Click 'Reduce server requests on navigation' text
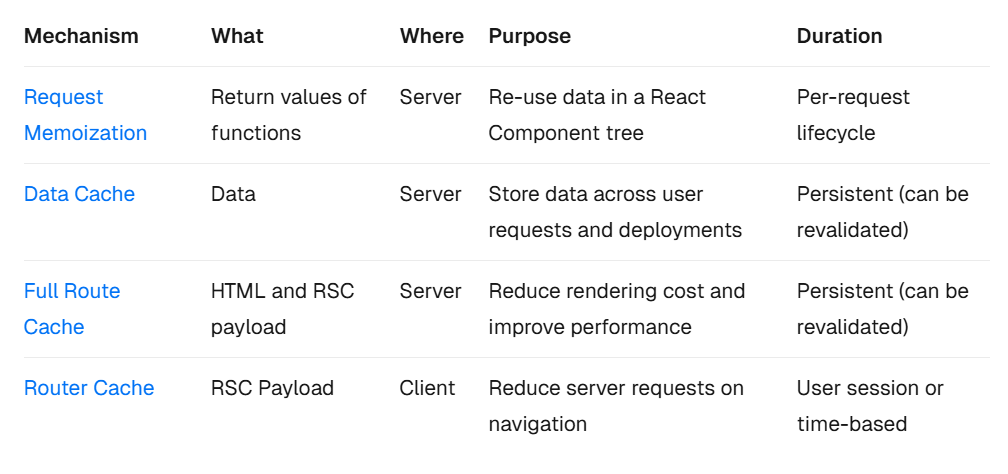This screenshot has height=474, width=1008. [x=616, y=406]
